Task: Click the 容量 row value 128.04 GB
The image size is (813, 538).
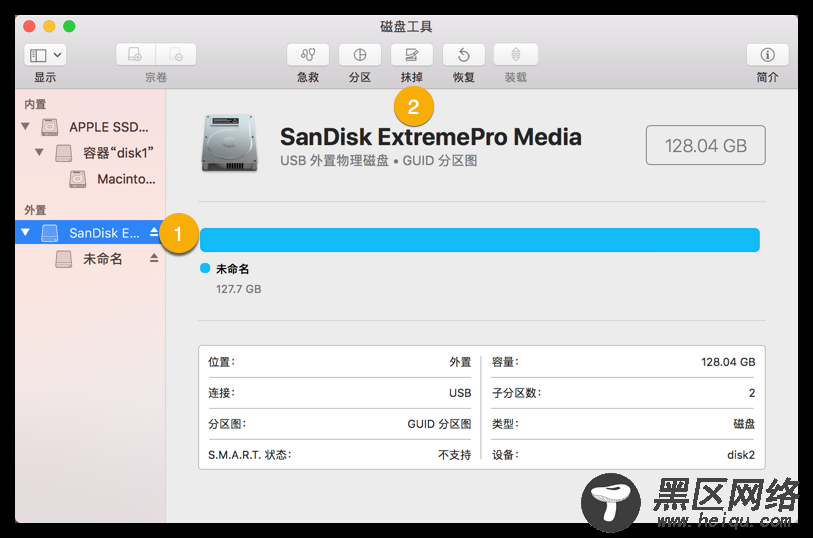Action: 728,362
